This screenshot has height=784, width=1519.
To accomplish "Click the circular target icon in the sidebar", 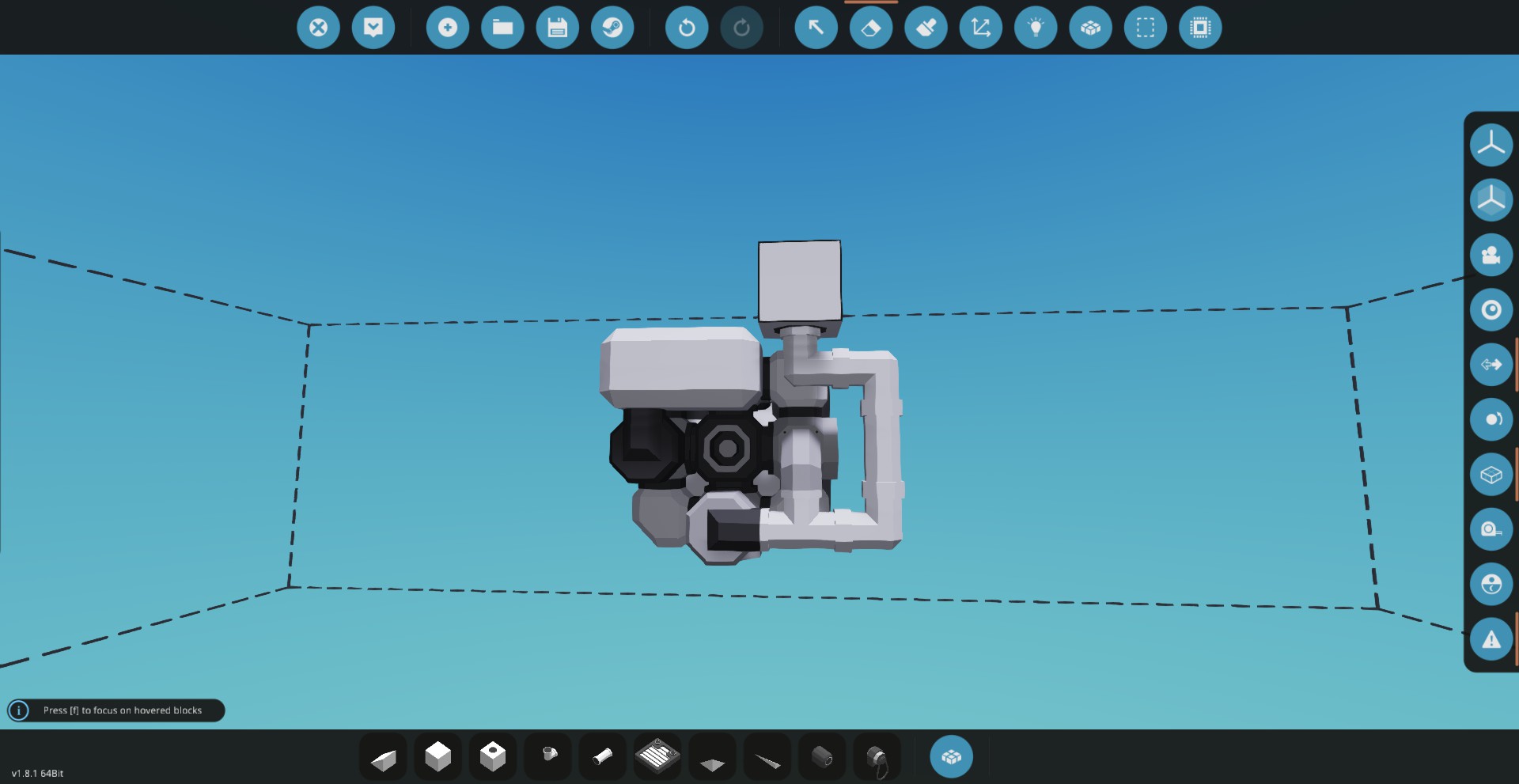I will point(1491,309).
